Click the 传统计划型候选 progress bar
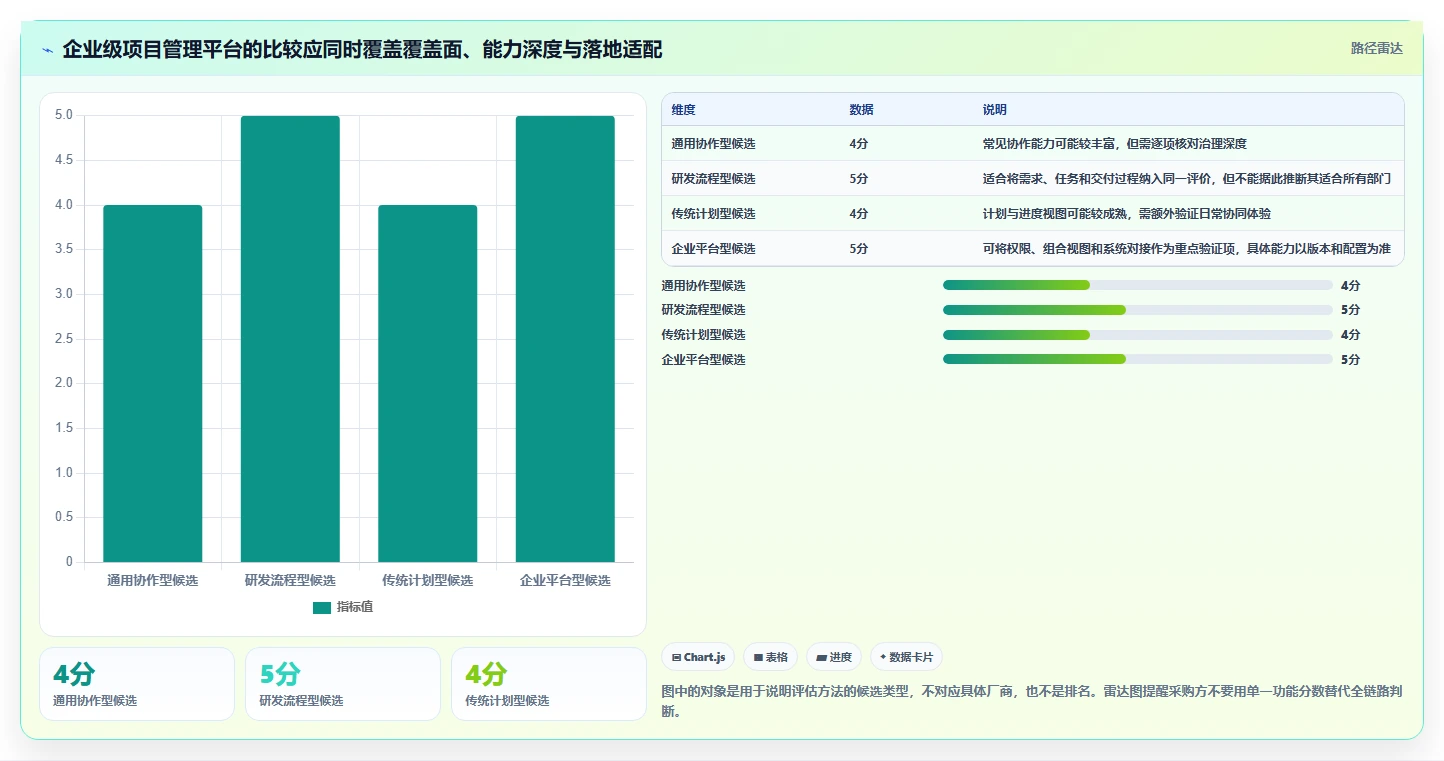This screenshot has width=1444, height=761. 1137,335
